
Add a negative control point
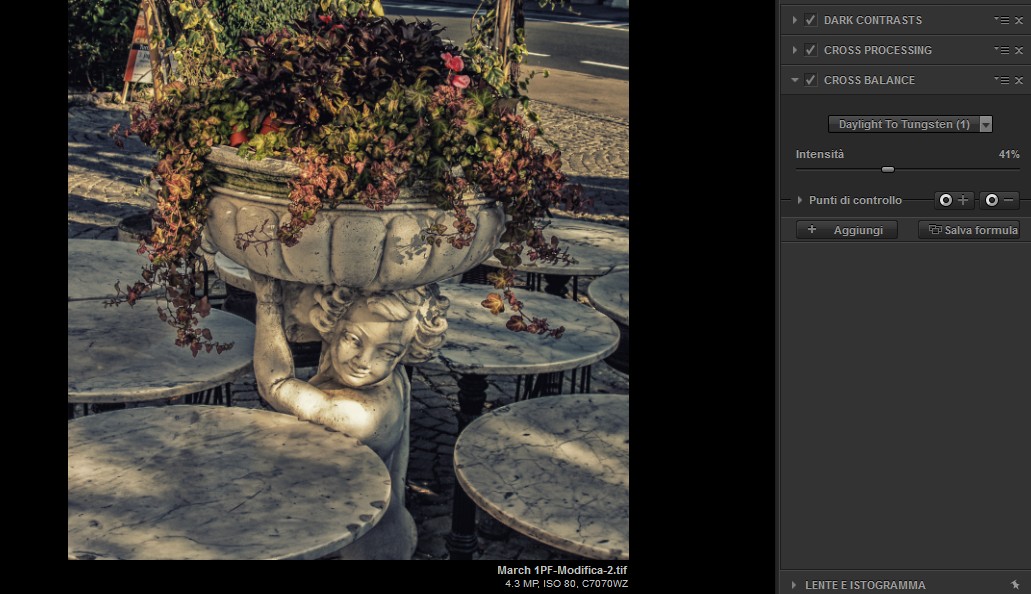[x=999, y=200]
